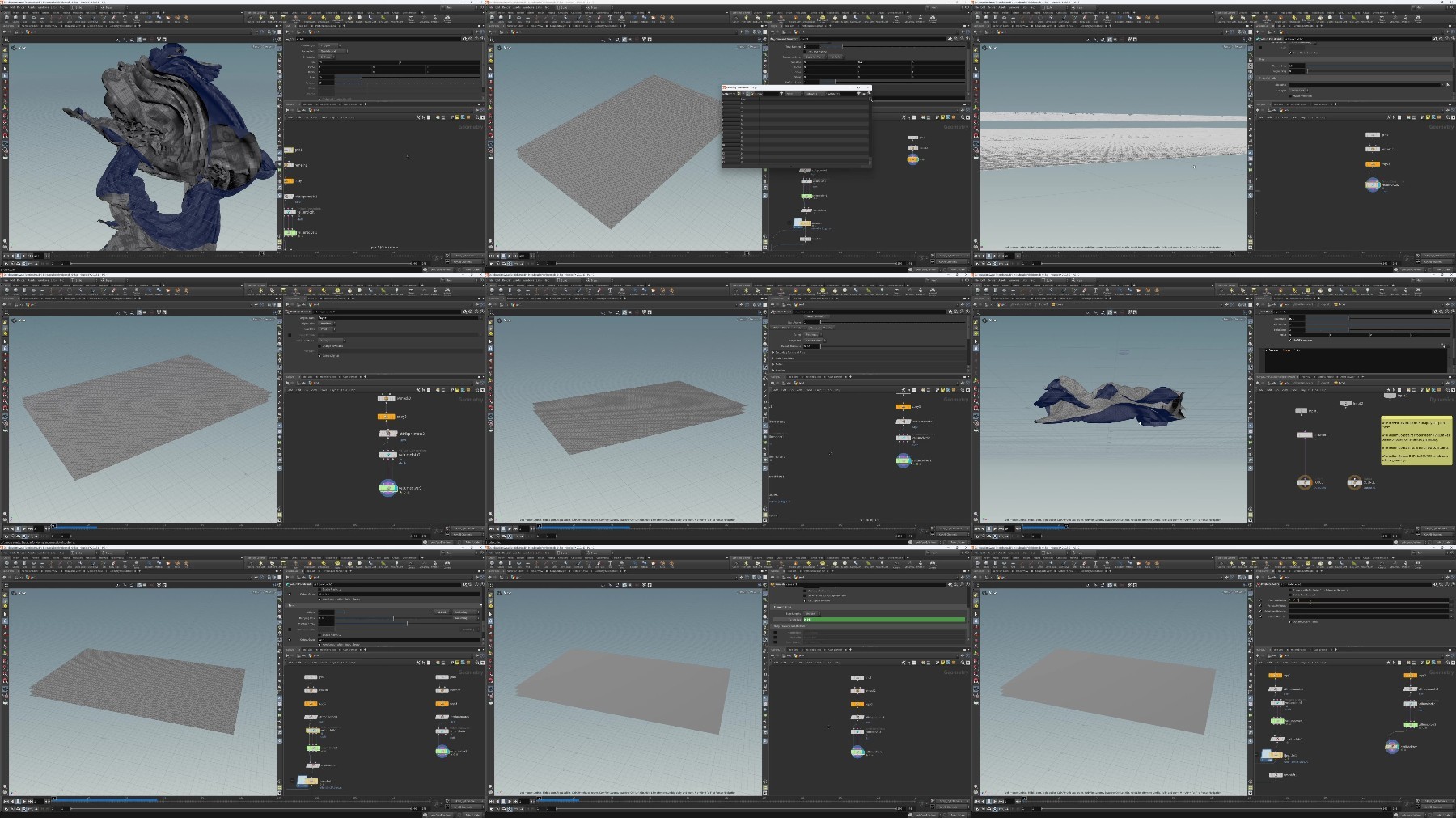Click play in the bottom-right Houdini window playbar
1456x818 pixels.
click(995, 801)
